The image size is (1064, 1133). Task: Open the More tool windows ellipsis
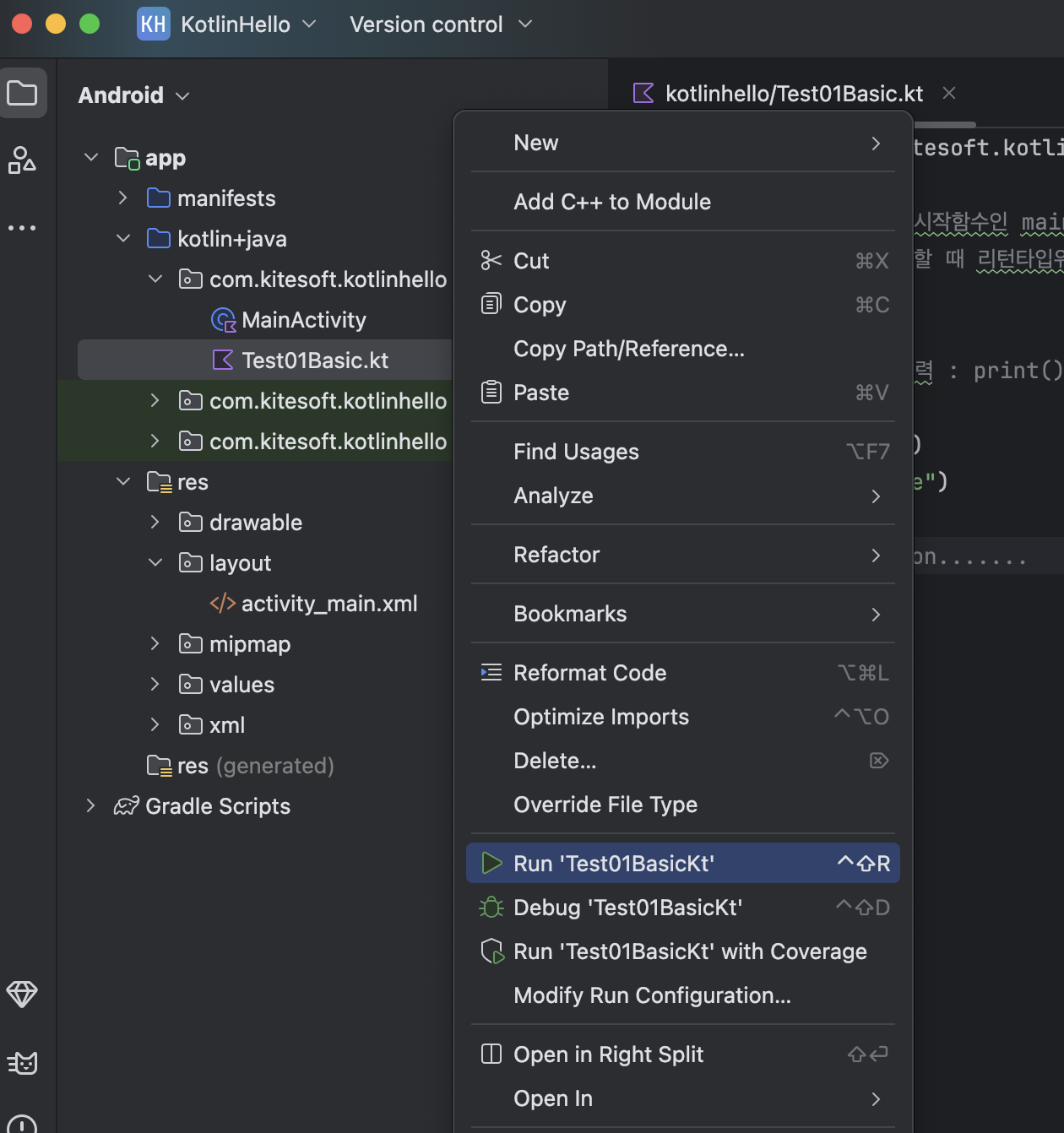23,228
